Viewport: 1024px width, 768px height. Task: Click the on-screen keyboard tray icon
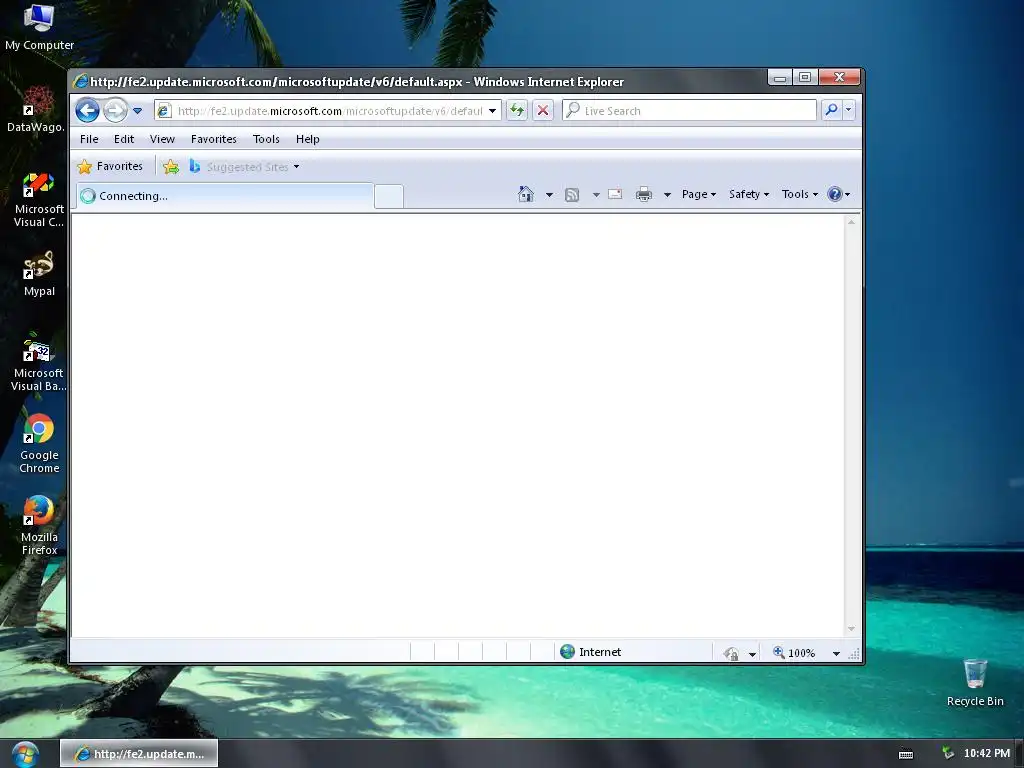coord(906,754)
